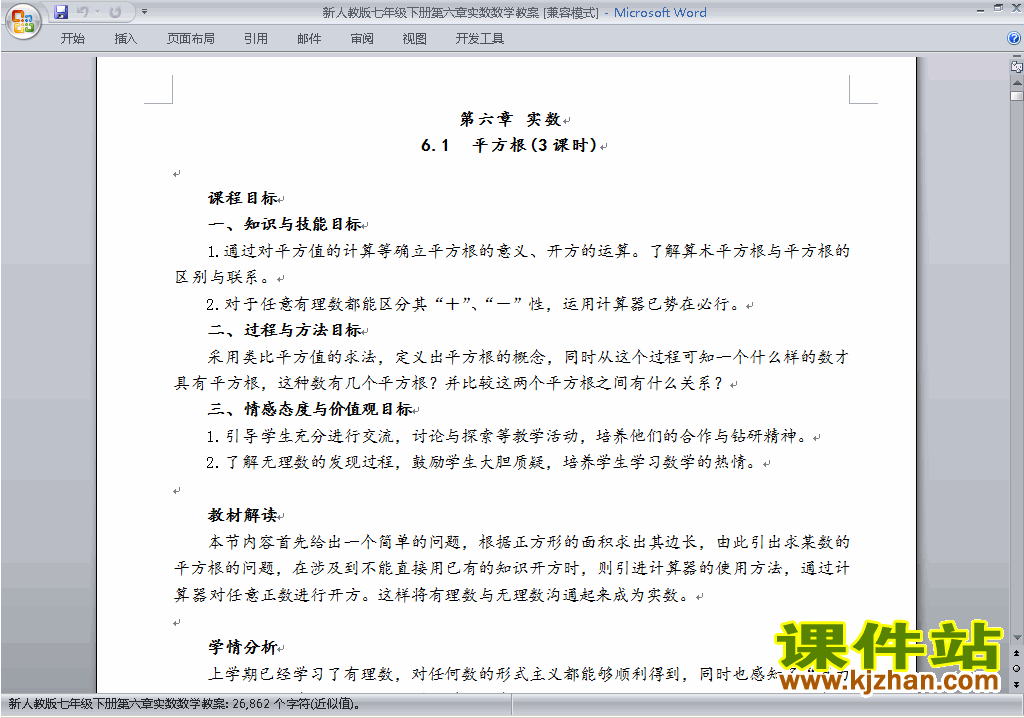
Task: Open the Undo history dropdown arrow
Action: (97, 12)
